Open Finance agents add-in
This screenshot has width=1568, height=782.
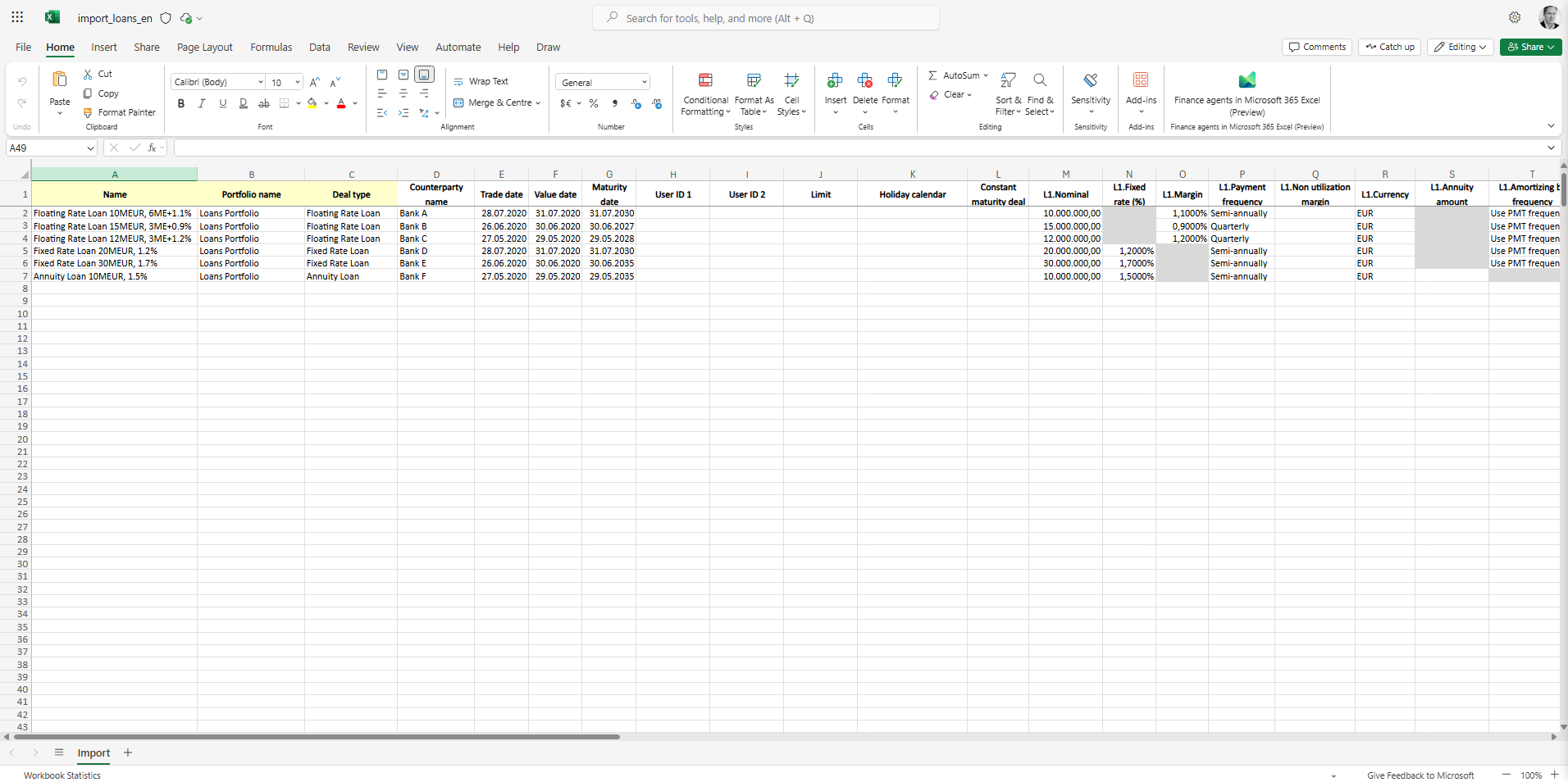click(1247, 80)
